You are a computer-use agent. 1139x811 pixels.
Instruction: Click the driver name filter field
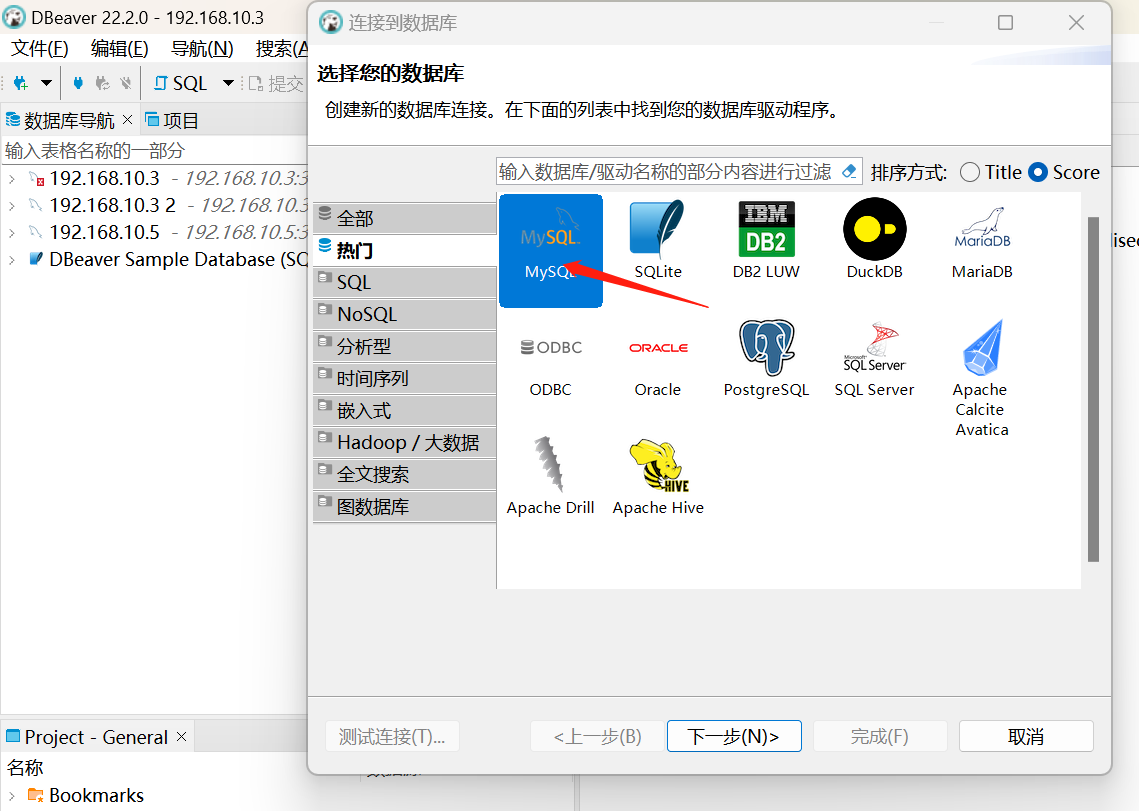click(667, 172)
